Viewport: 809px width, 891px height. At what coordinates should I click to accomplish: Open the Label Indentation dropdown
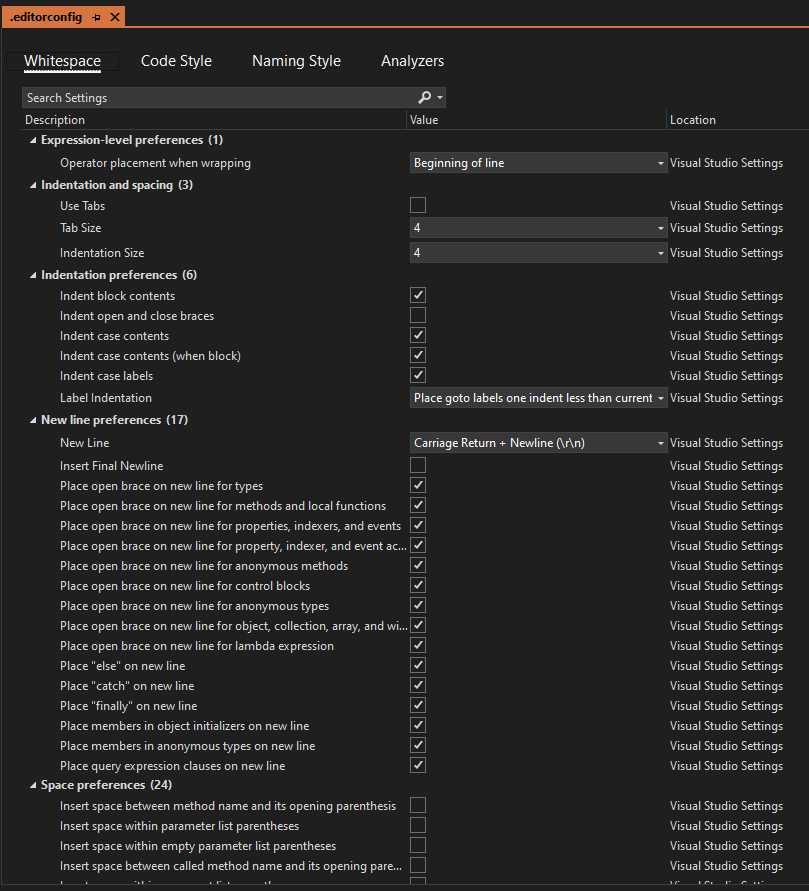pos(659,397)
